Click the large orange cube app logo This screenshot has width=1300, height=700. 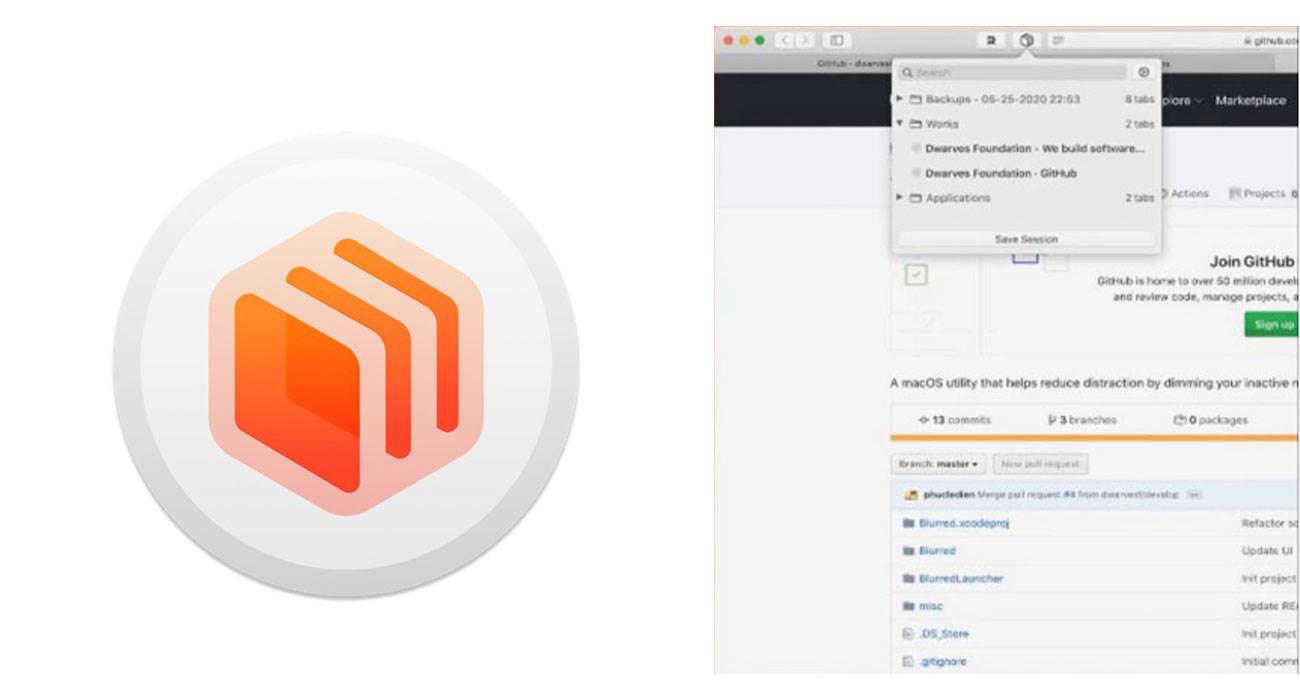coord(346,364)
